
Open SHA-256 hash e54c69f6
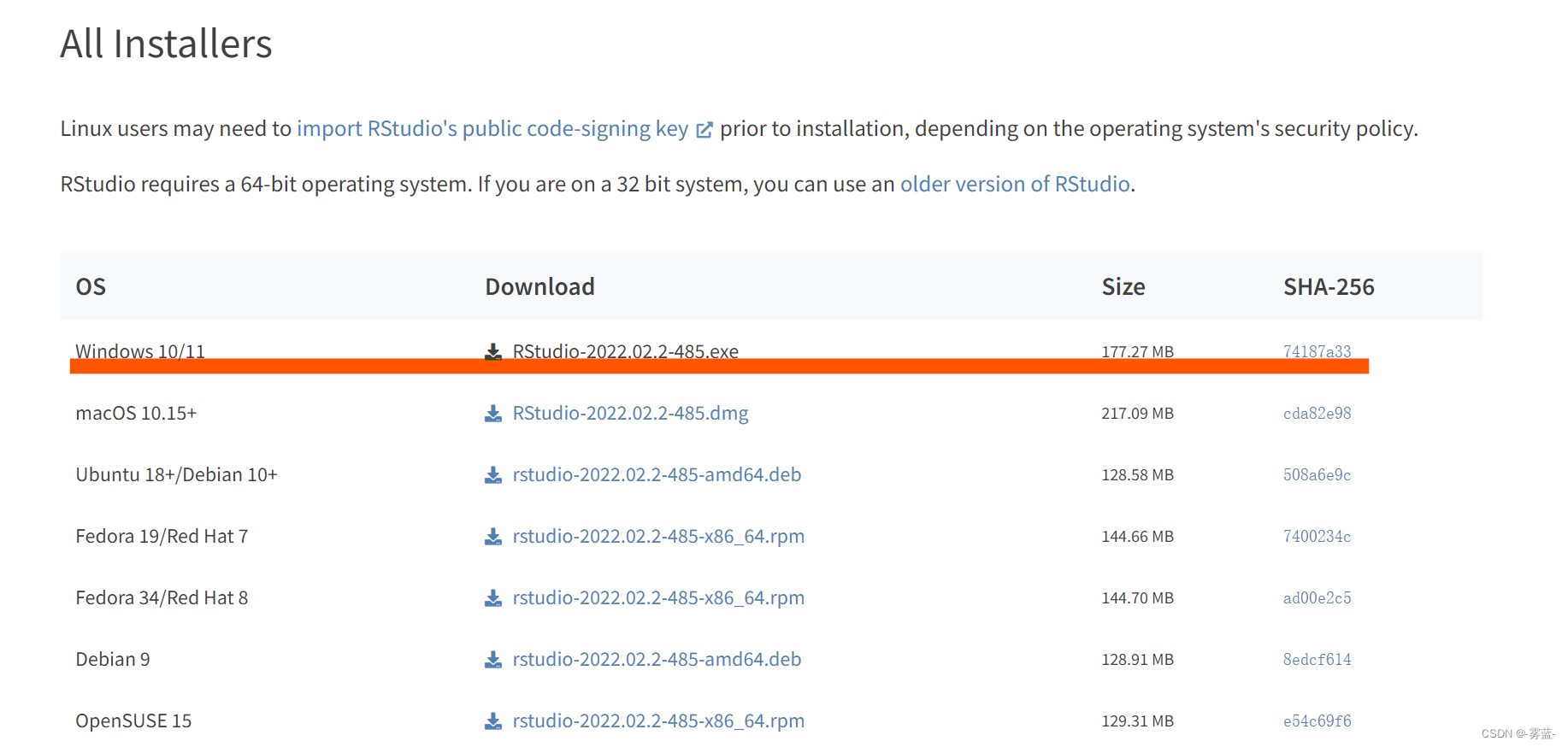pos(1317,721)
